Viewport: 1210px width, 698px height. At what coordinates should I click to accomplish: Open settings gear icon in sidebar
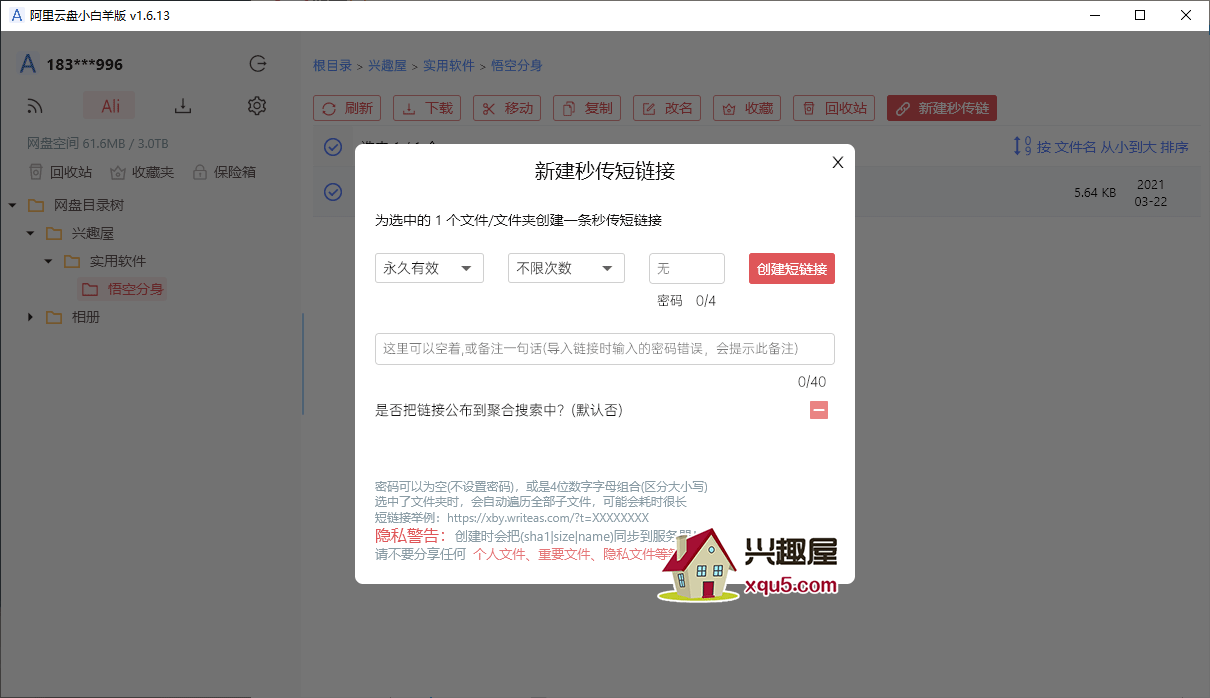click(x=257, y=106)
